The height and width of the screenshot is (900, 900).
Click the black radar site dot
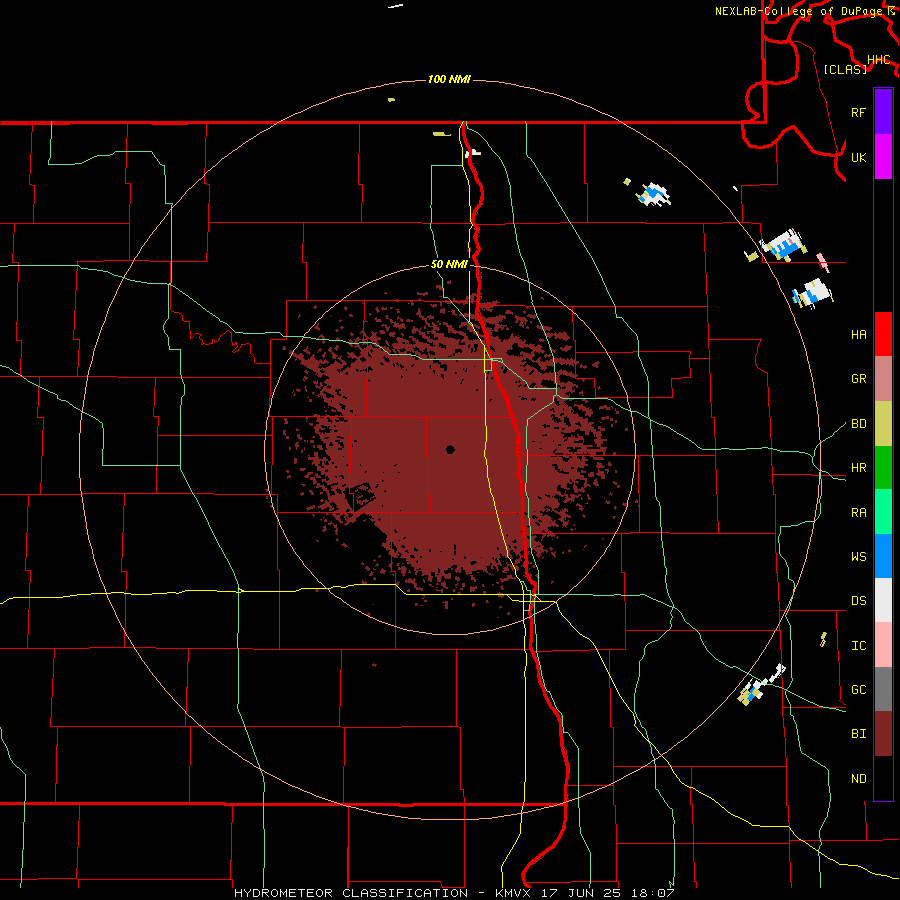point(450,449)
